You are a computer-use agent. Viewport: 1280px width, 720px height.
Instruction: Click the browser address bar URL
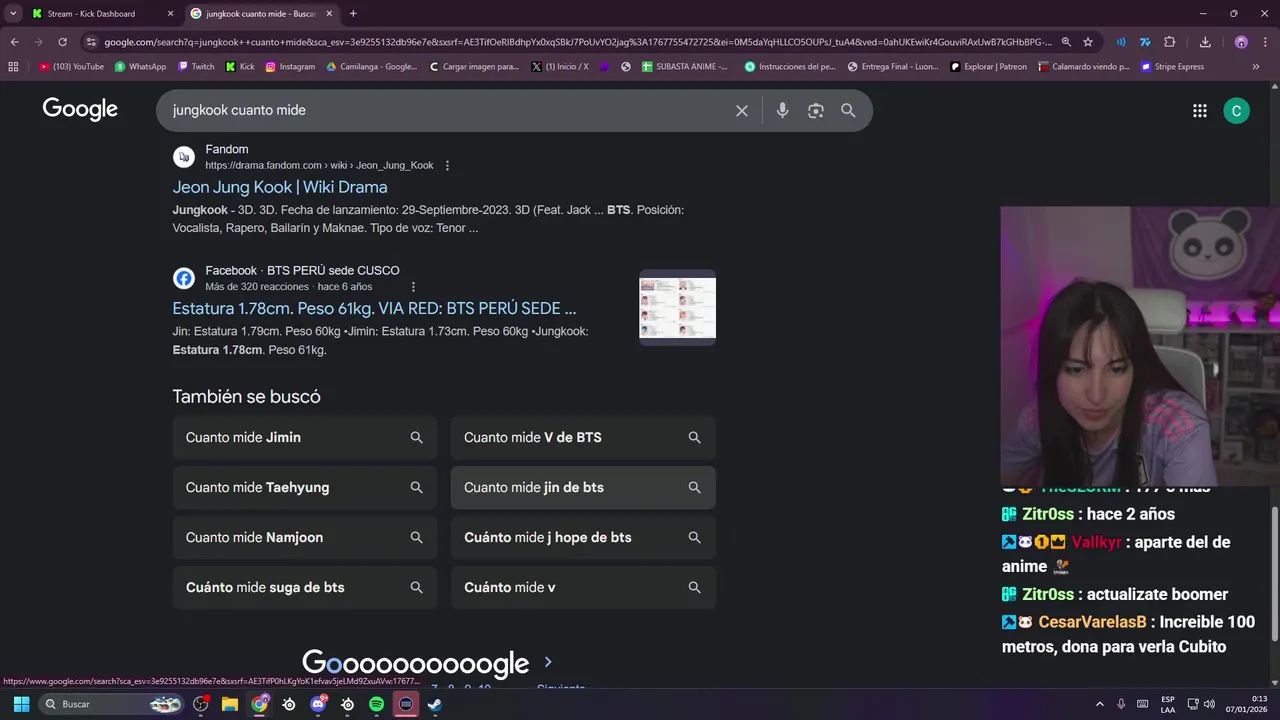click(x=578, y=42)
